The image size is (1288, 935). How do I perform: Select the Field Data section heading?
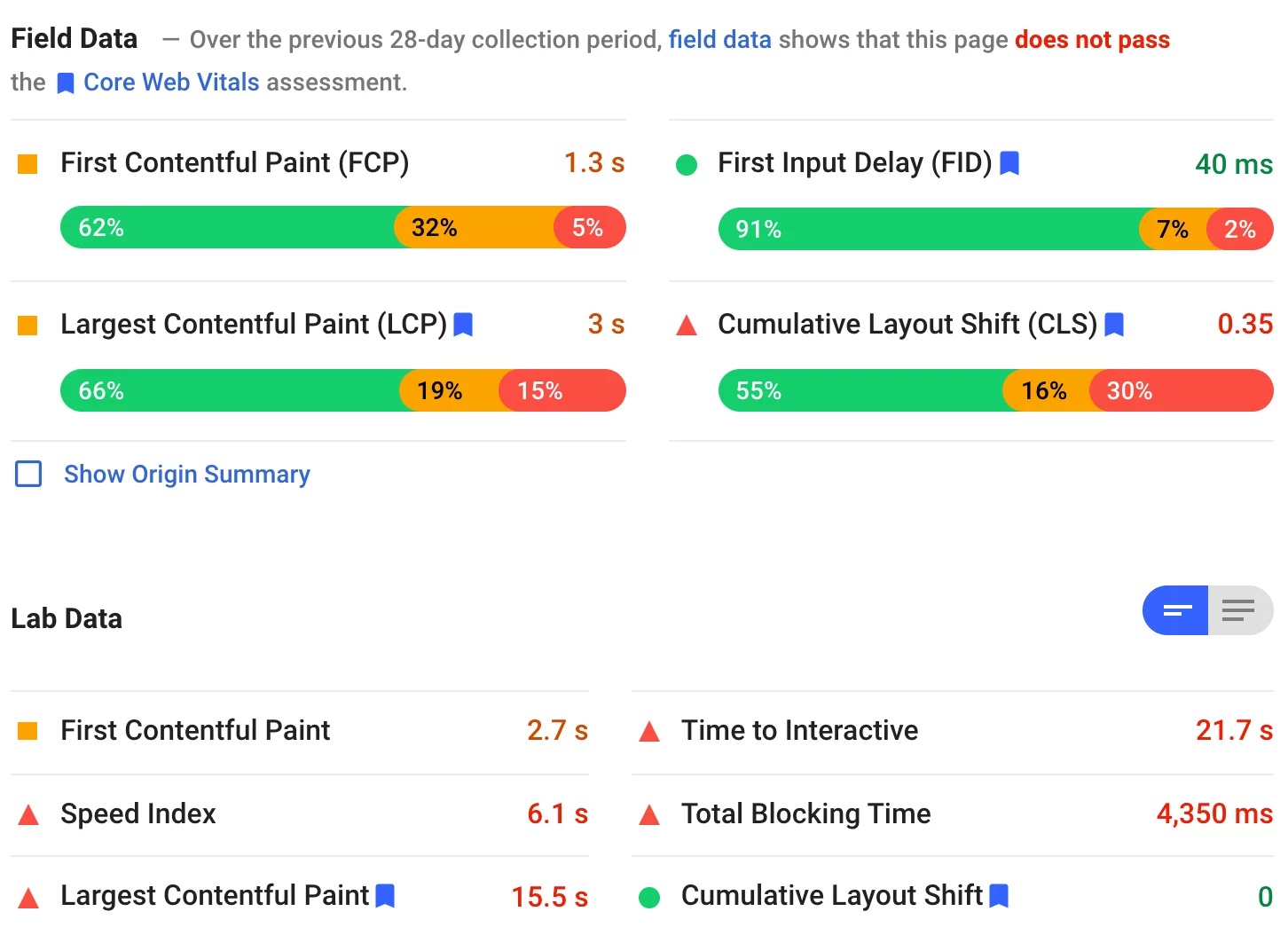click(x=74, y=38)
